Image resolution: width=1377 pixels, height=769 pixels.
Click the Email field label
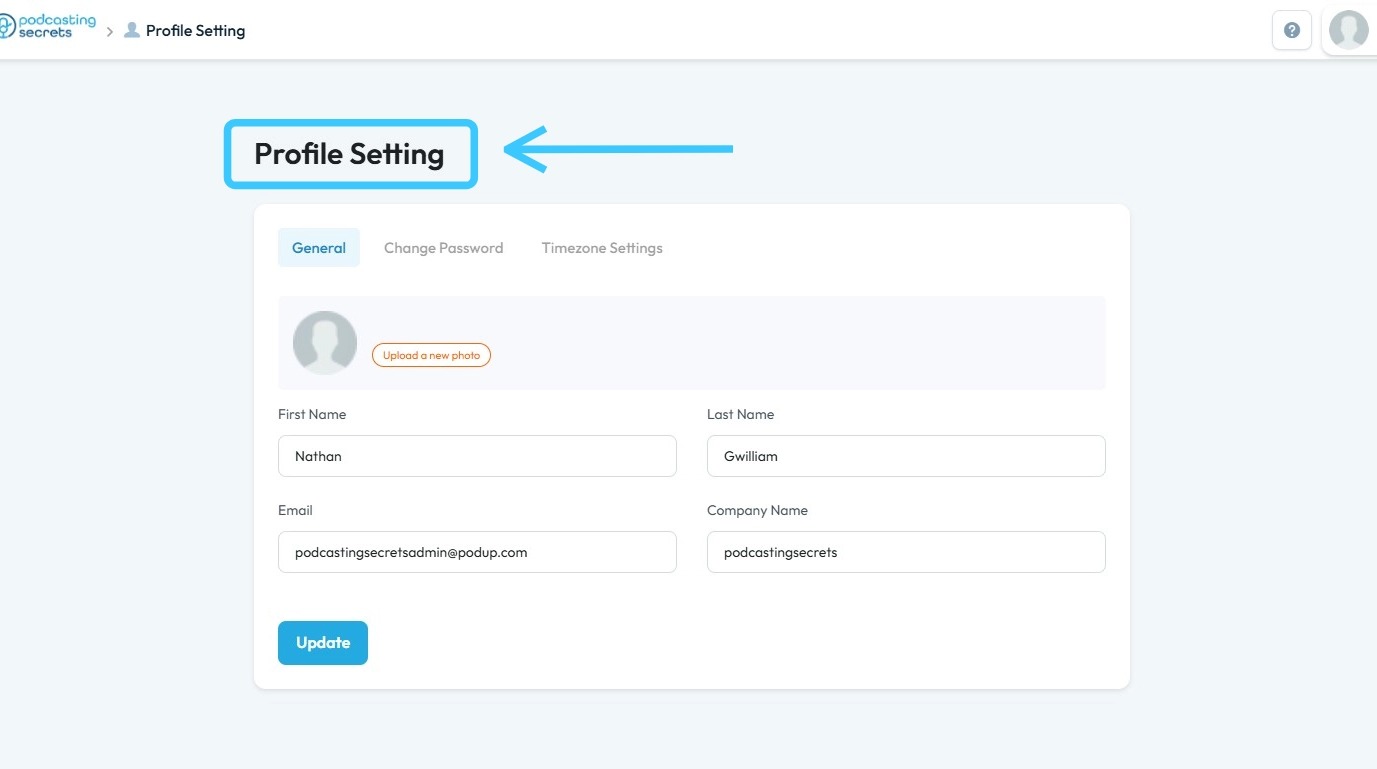pos(295,510)
